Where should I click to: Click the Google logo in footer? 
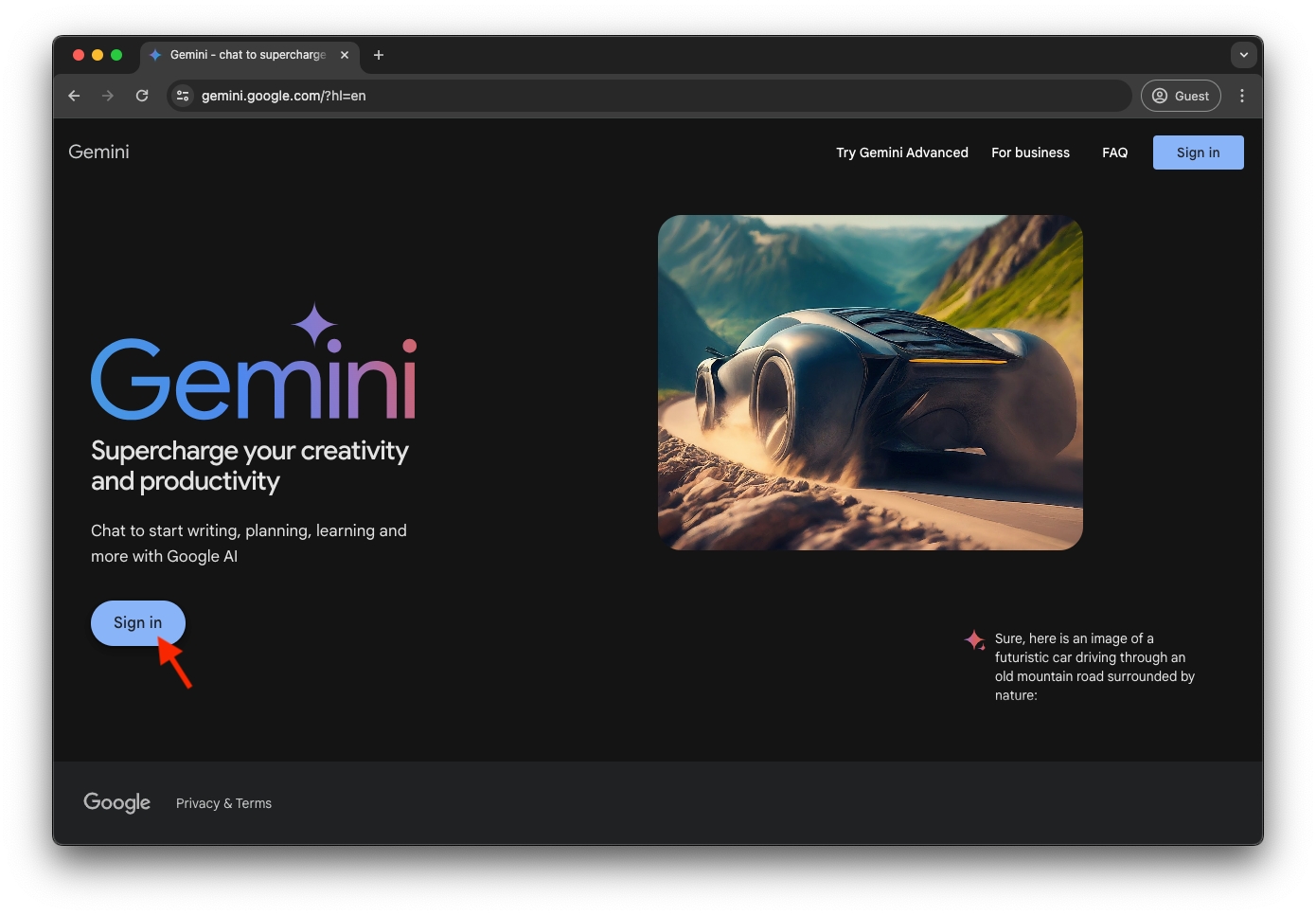116,802
